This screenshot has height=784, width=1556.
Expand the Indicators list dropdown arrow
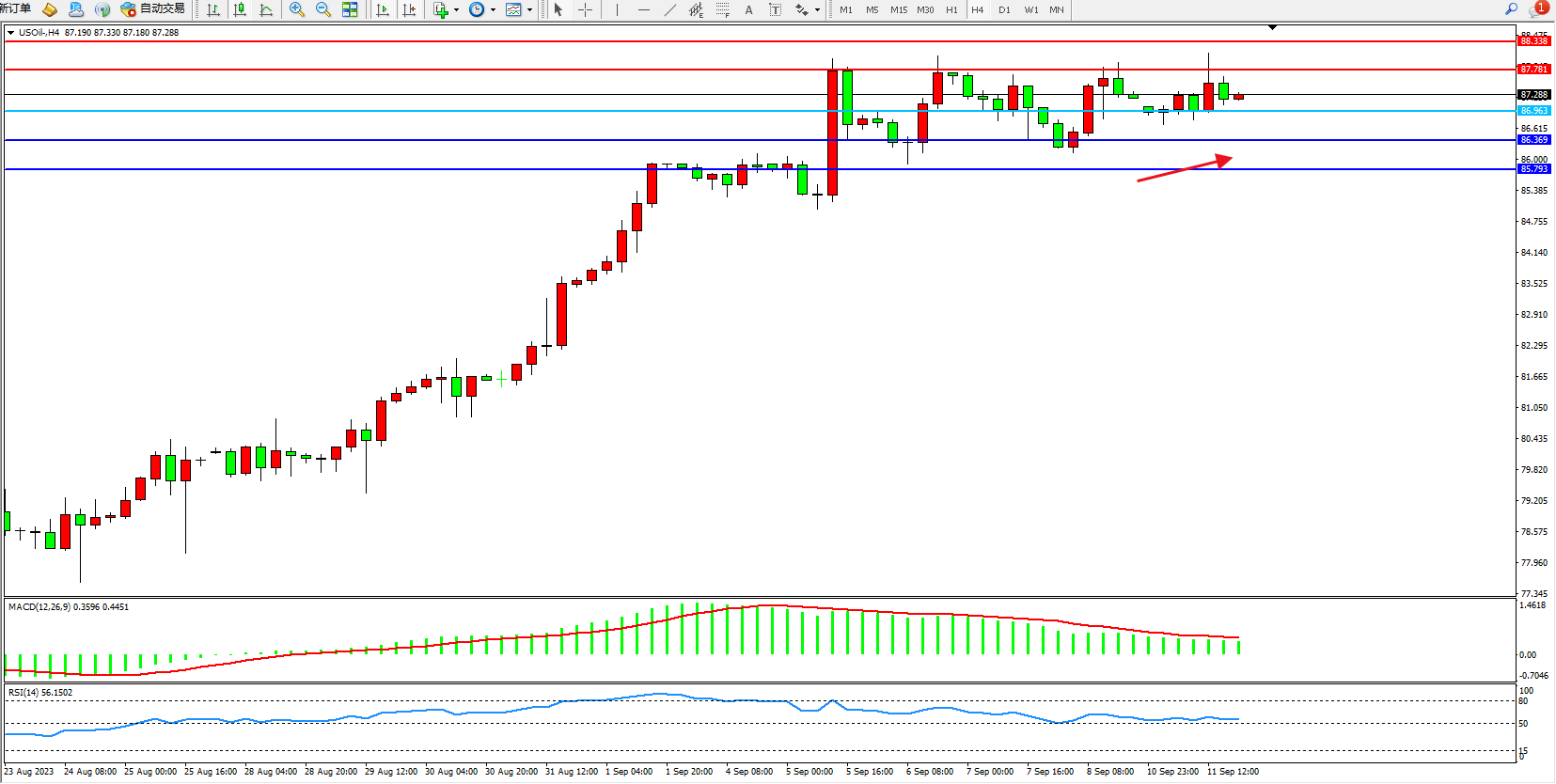(457, 9)
